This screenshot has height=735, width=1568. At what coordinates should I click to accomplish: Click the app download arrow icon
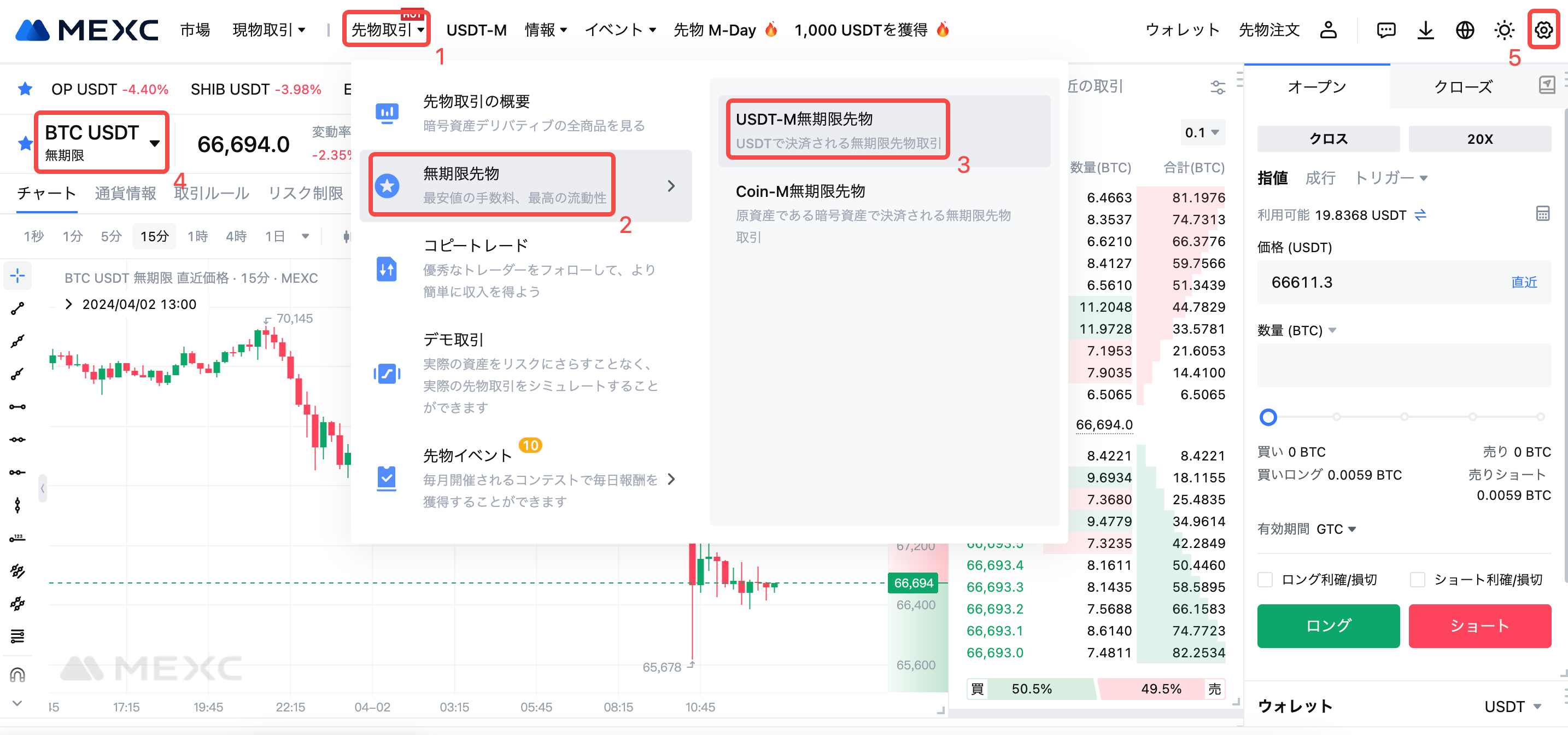pos(1425,30)
